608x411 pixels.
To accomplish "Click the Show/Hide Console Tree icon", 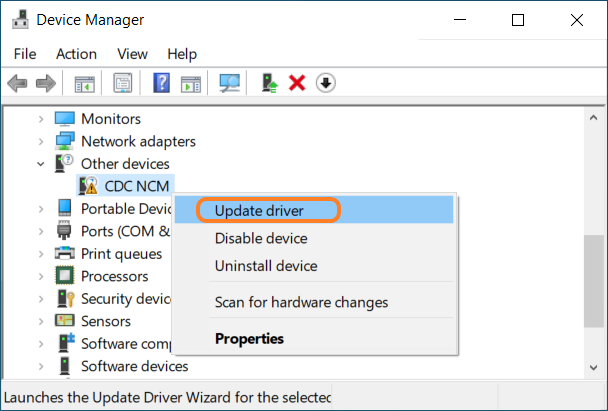I will (x=85, y=83).
